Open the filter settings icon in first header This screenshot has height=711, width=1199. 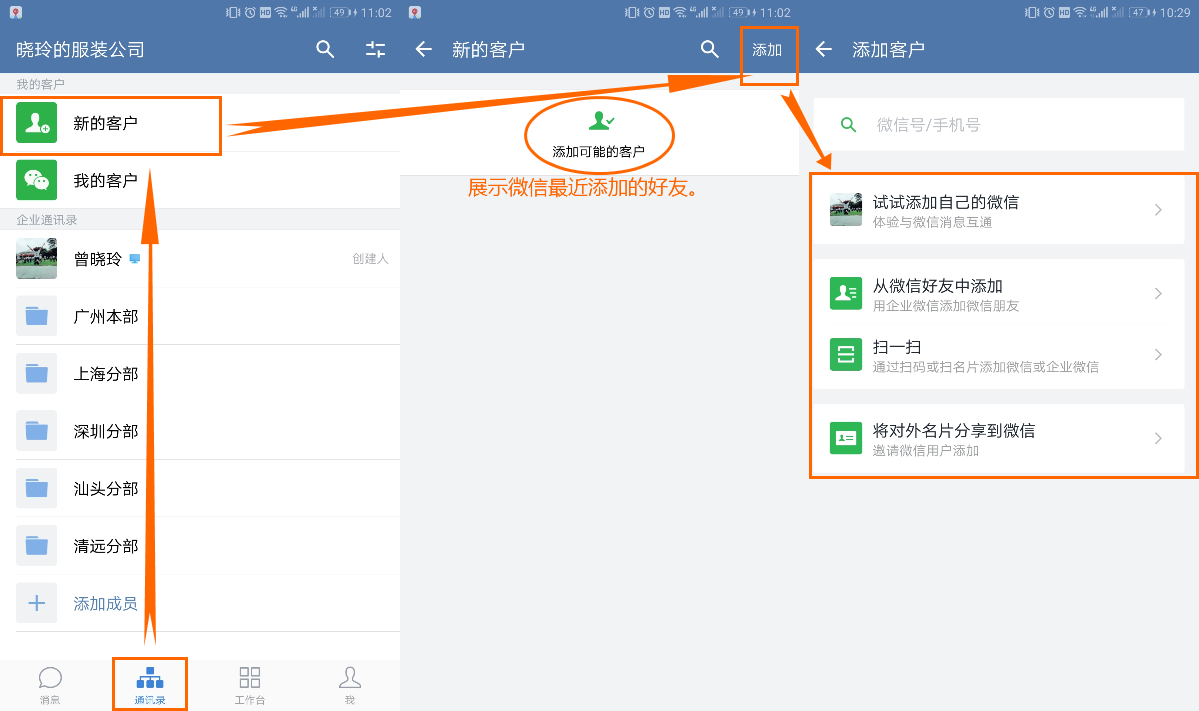pos(375,50)
